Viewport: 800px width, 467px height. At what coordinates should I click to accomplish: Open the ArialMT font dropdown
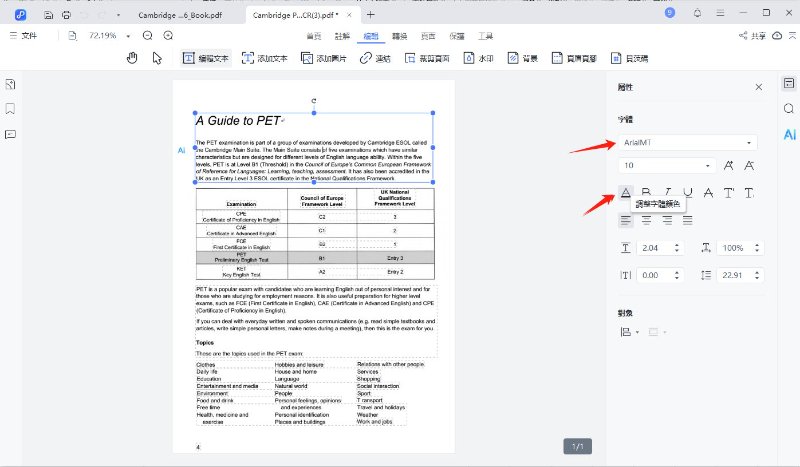(686, 143)
